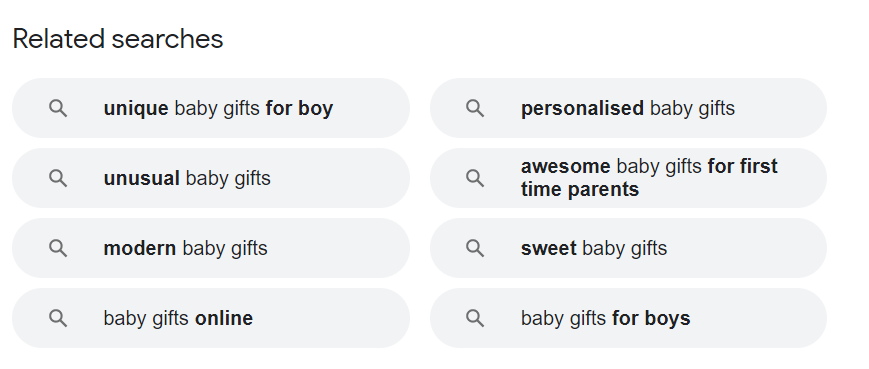Click search icon beside unique baby gifts for boy
The width and height of the screenshot is (869, 369).
click(x=58, y=108)
